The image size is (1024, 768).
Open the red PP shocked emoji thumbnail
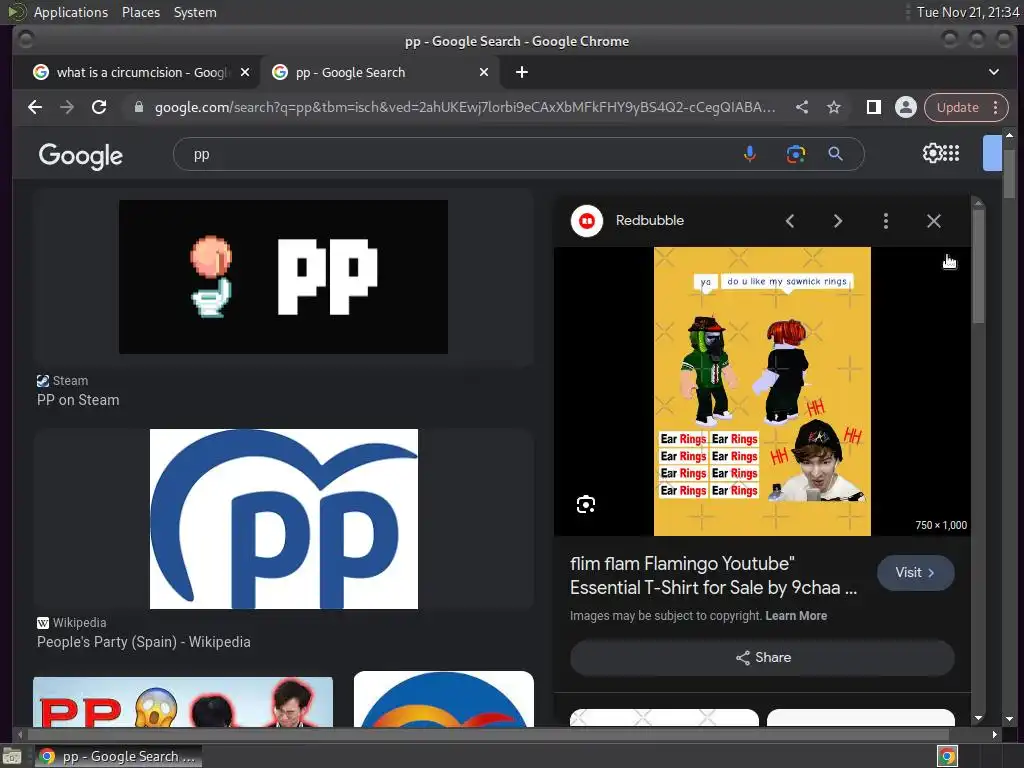[183, 702]
